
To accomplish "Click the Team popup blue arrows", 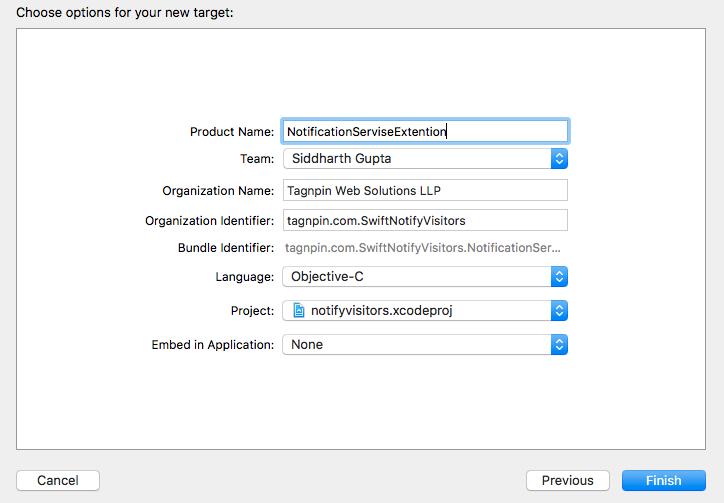I will [x=559, y=159].
